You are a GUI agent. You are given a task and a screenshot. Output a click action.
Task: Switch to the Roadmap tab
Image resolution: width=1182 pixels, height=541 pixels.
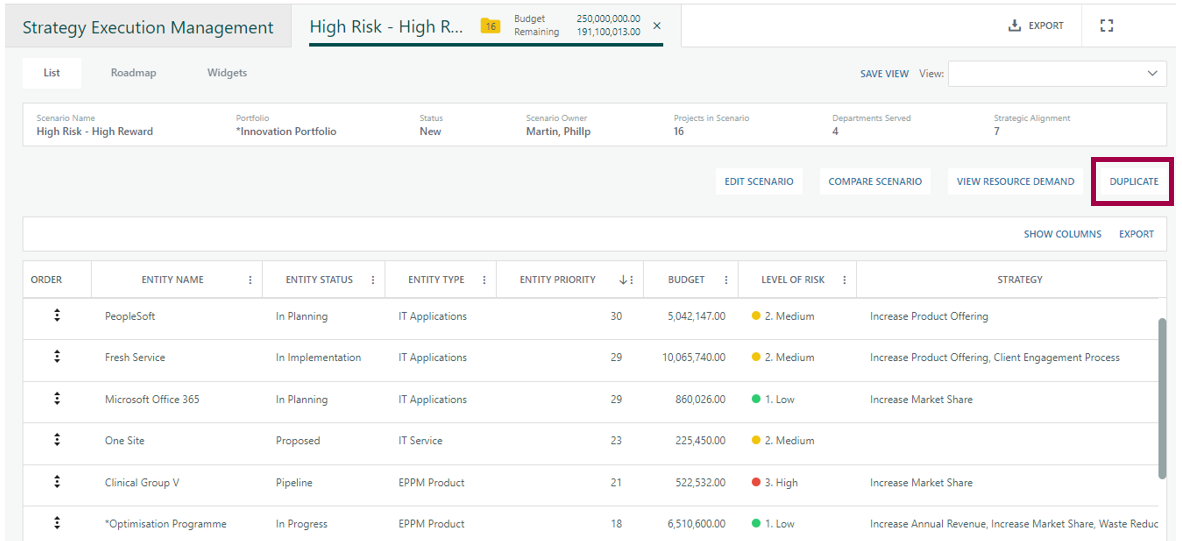tap(133, 73)
